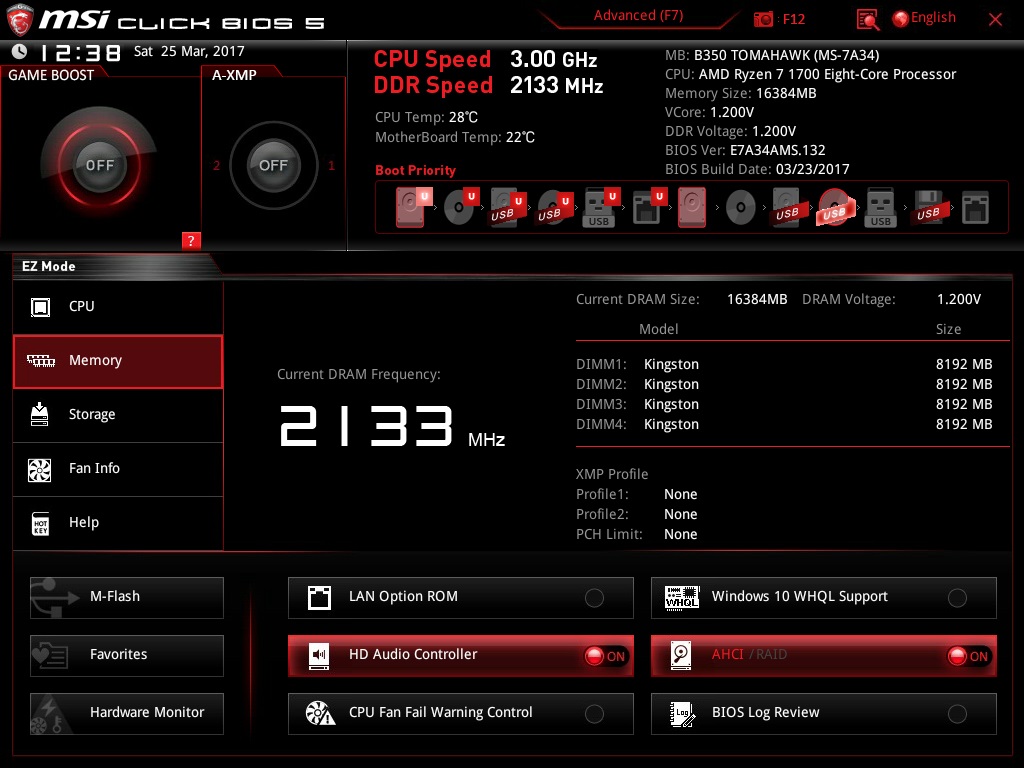This screenshot has width=1024, height=768.
Task: Take a screenshot with the F12 camera icon
Action: coord(763,19)
